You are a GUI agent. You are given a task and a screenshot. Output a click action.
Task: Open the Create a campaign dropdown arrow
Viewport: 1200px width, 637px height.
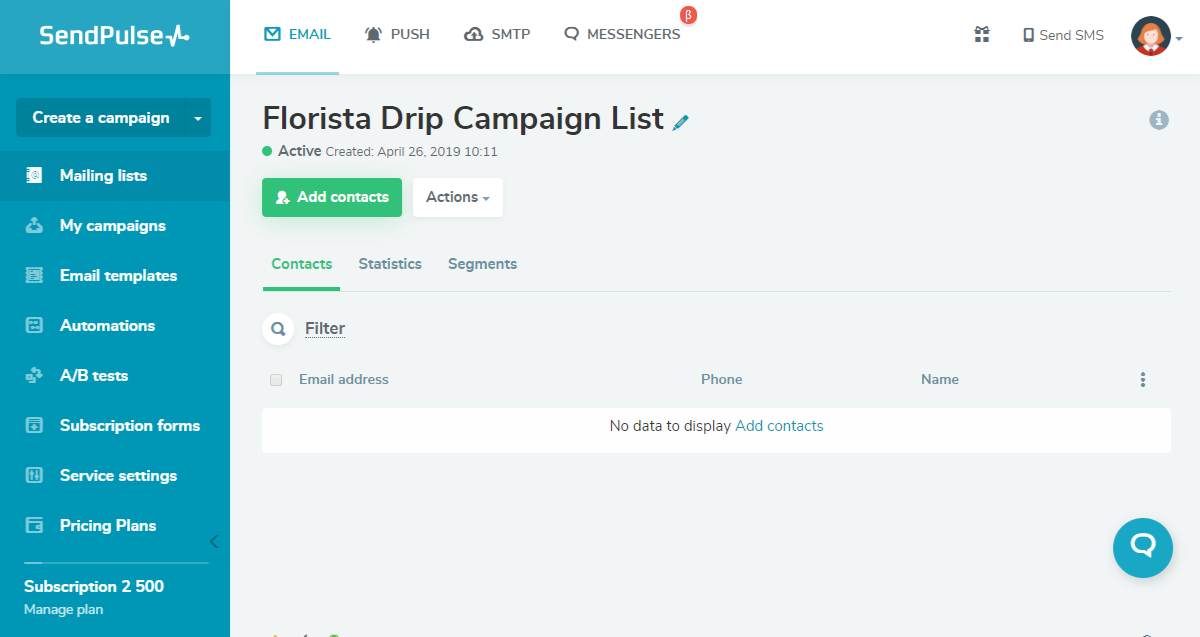[x=198, y=118]
